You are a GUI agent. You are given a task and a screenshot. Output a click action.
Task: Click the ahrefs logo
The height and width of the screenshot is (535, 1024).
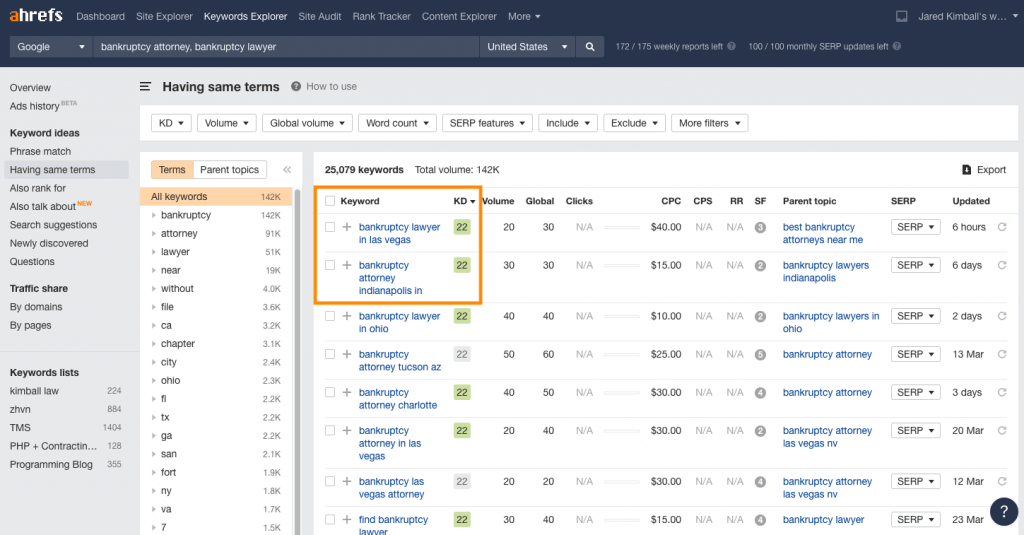[36, 15]
